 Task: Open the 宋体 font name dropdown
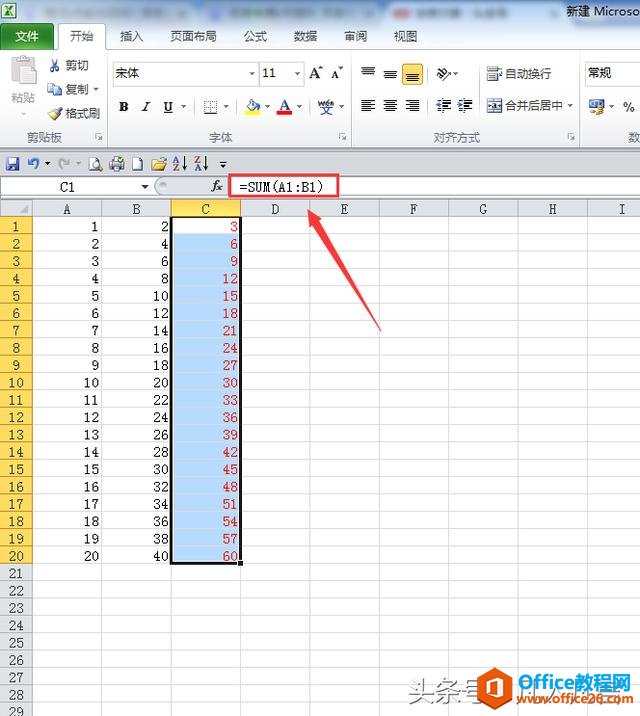[252, 74]
